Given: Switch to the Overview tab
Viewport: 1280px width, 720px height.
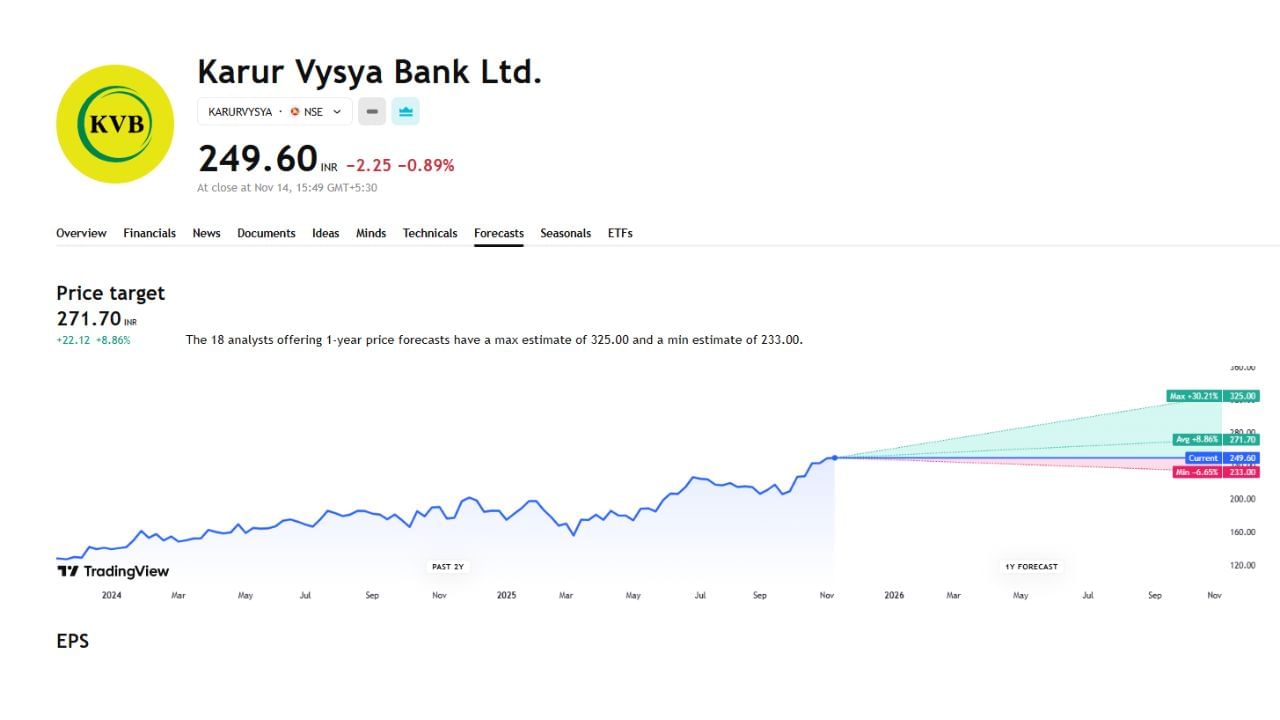Looking at the screenshot, I should pyautogui.click(x=81, y=233).
